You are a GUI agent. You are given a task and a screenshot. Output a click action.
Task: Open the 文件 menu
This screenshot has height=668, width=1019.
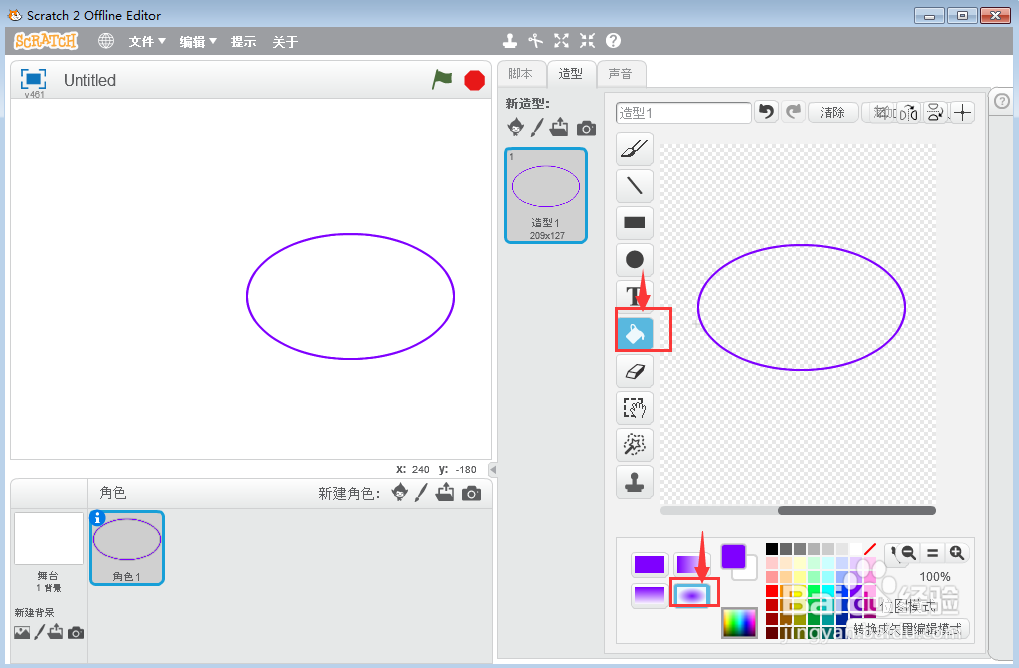pos(147,42)
